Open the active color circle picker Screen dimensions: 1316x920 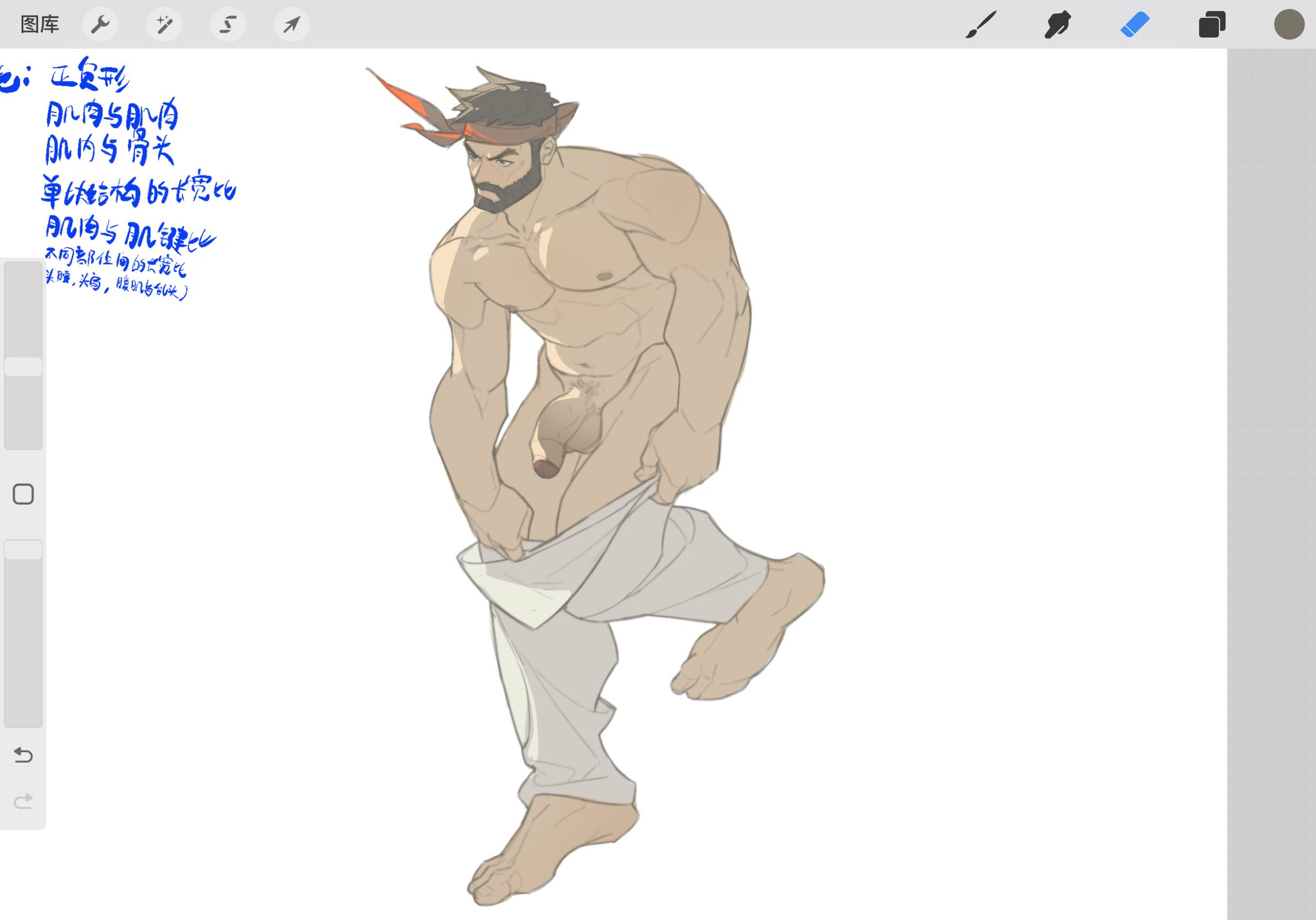tap(1288, 24)
